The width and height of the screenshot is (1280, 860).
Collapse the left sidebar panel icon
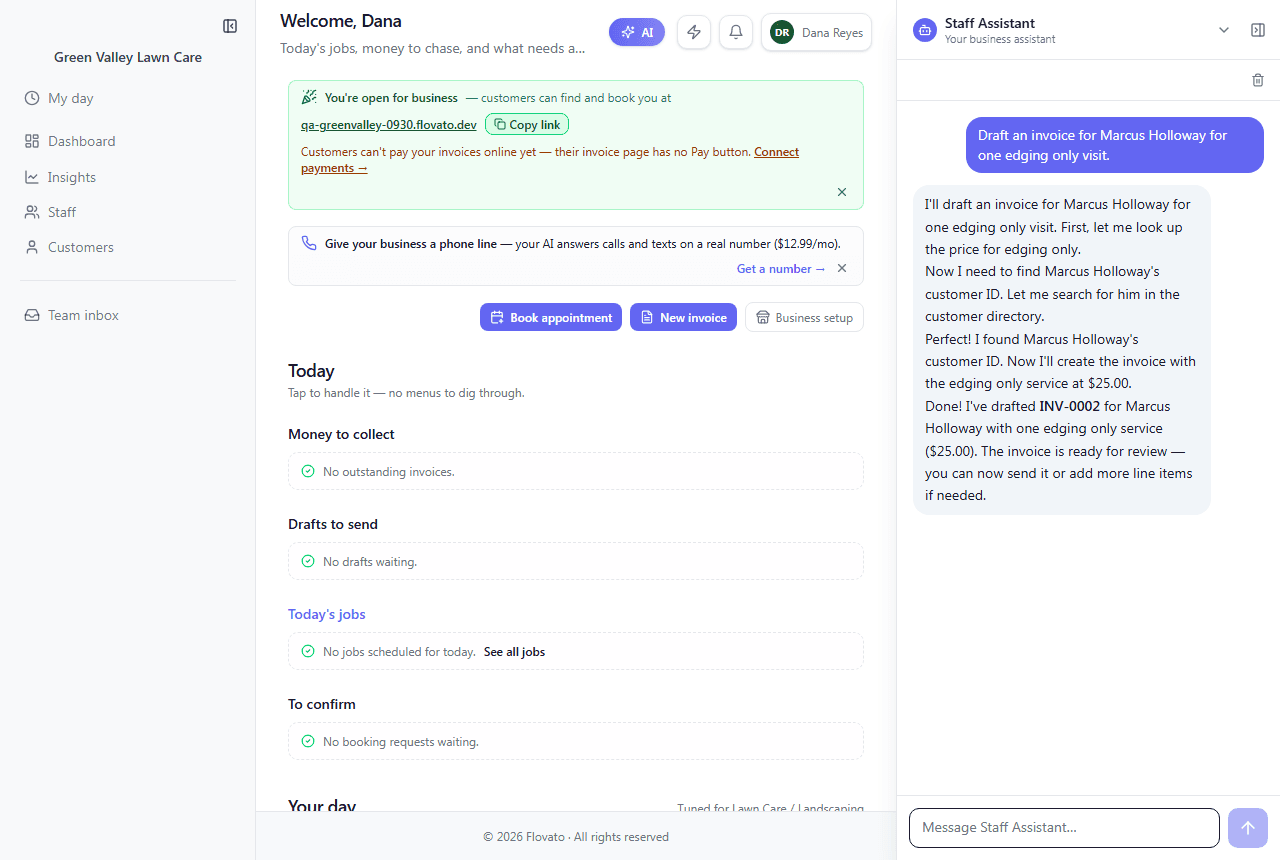tap(230, 26)
